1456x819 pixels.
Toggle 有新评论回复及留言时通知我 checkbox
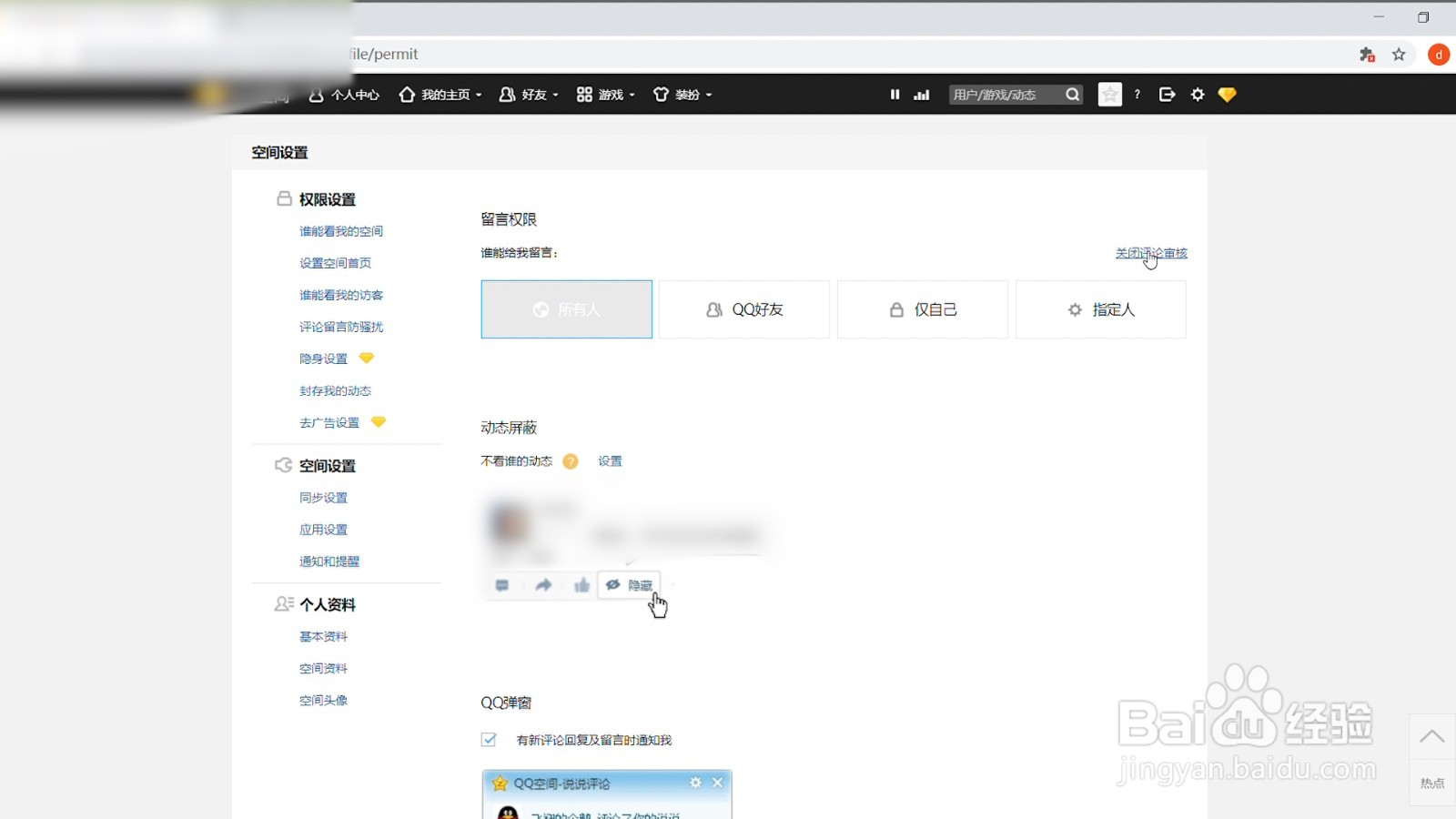pos(489,740)
